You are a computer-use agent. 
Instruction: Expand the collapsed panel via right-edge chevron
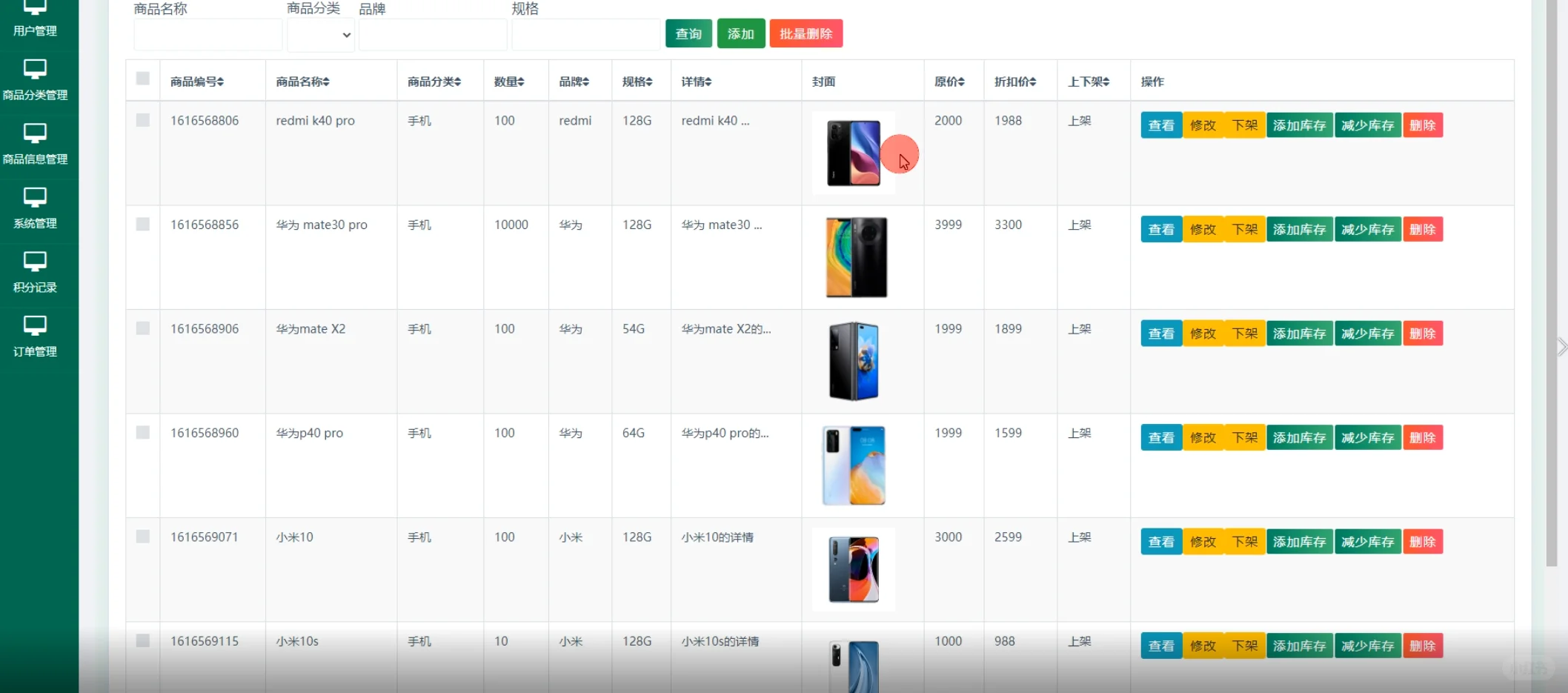coord(1561,346)
